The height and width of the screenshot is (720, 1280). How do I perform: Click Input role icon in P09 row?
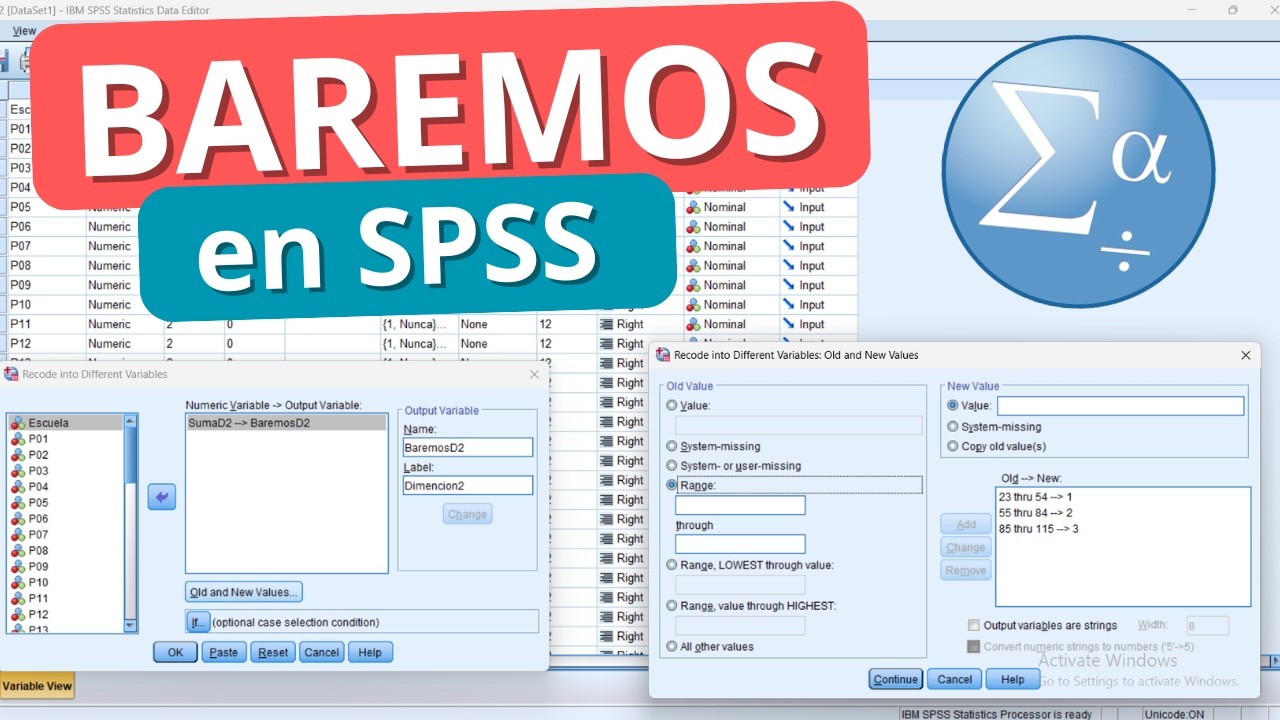(x=789, y=285)
